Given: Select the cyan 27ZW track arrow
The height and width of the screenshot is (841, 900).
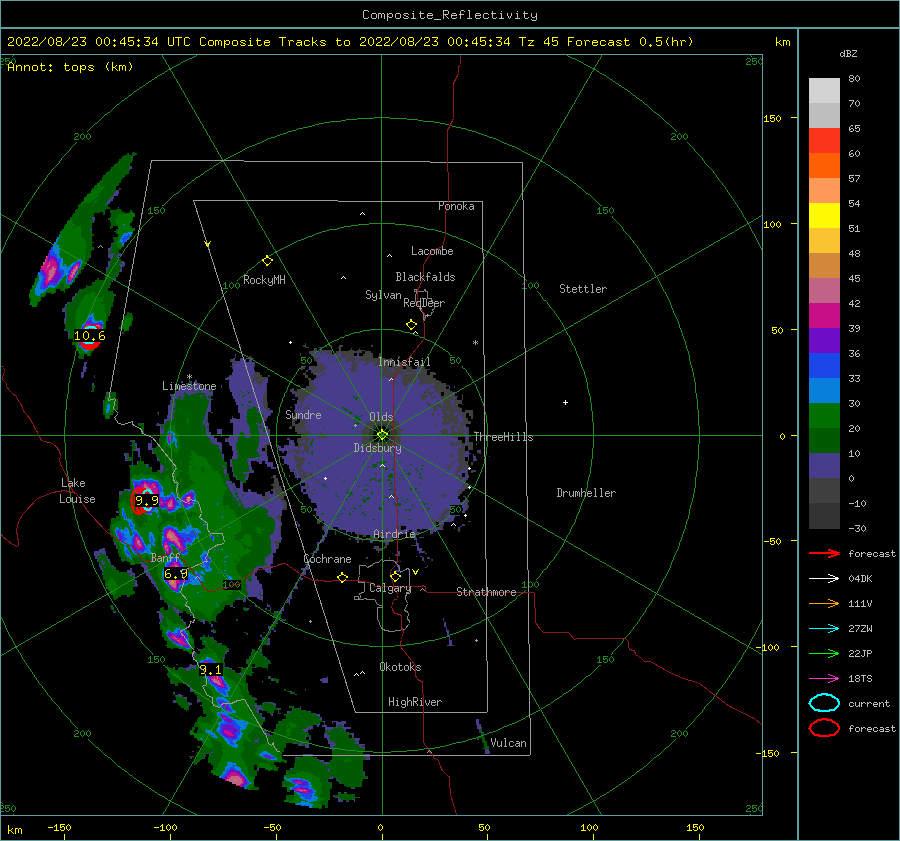Looking at the screenshot, I should [x=824, y=629].
